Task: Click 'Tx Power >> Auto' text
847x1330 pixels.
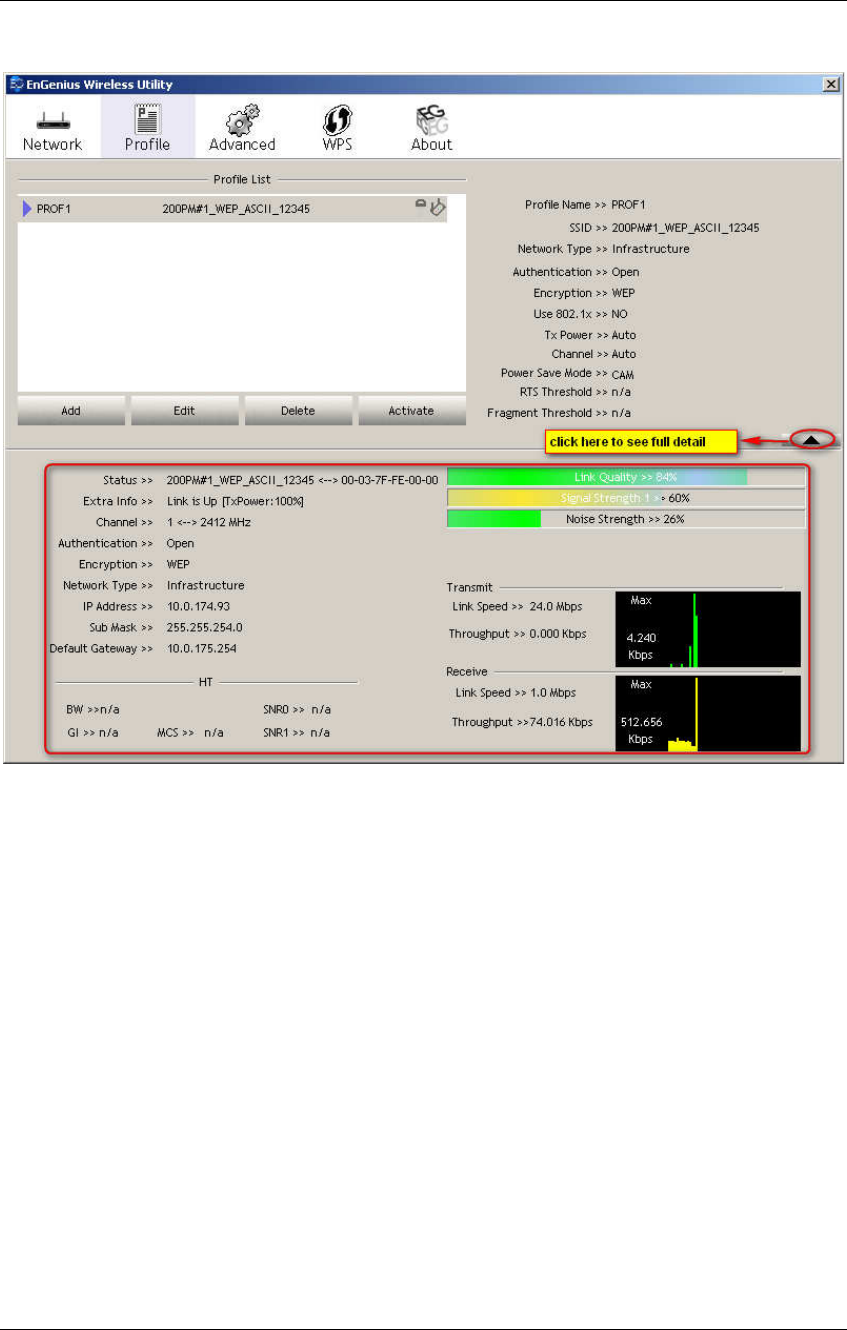Action: [x=590, y=335]
